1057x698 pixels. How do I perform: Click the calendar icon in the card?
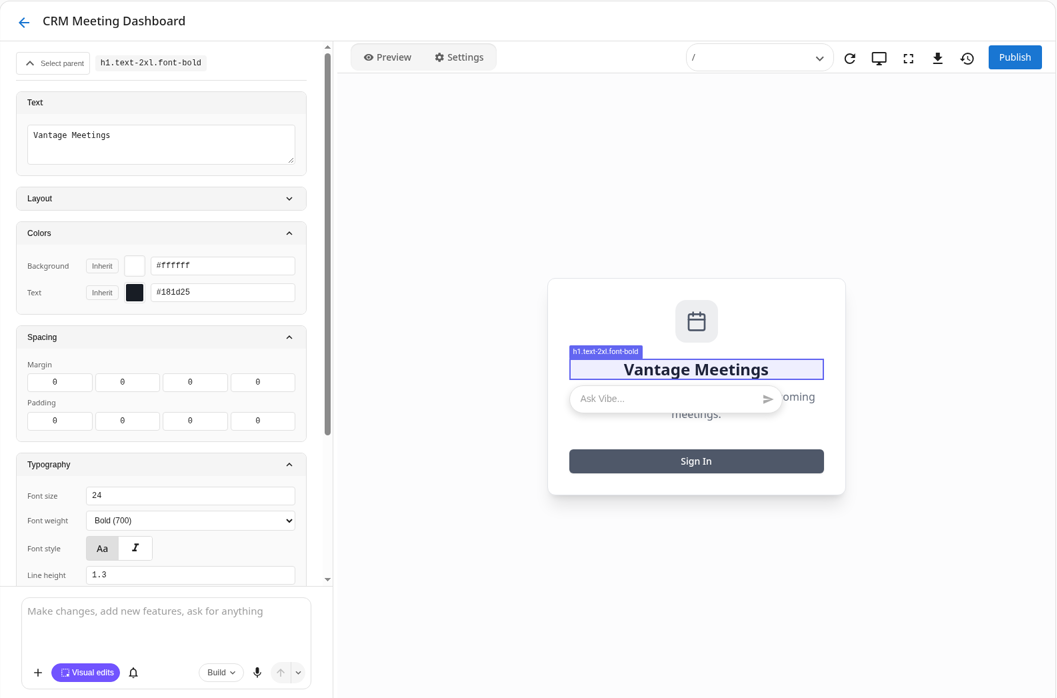tap(696, 322)
